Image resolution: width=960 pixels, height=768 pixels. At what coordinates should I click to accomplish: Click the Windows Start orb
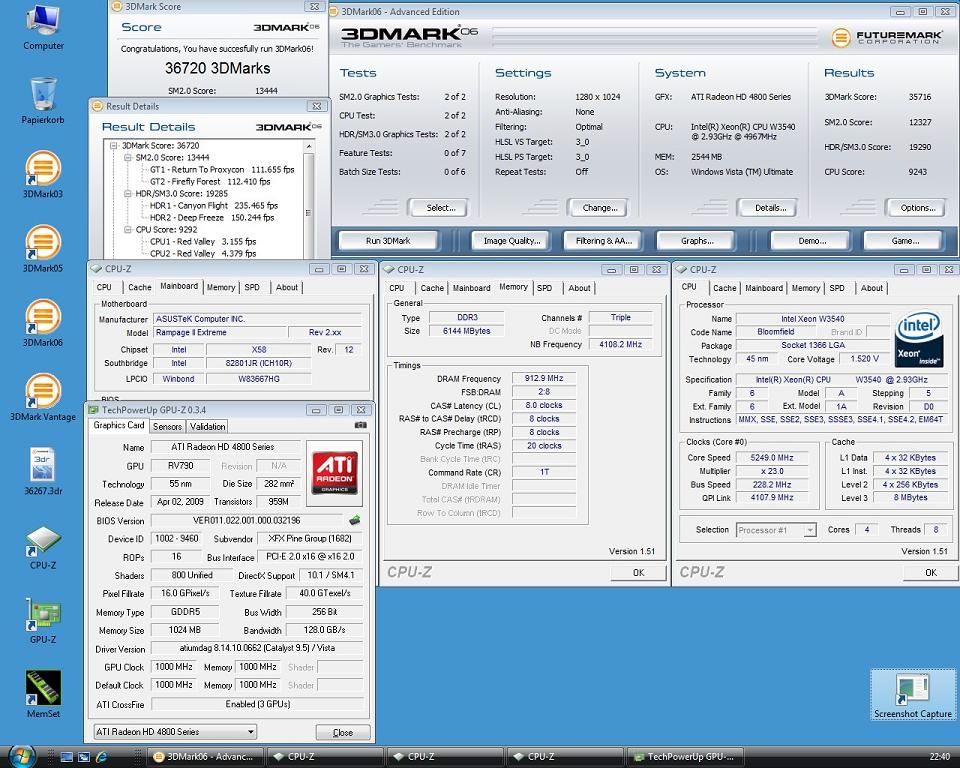[x=20, y=755]
